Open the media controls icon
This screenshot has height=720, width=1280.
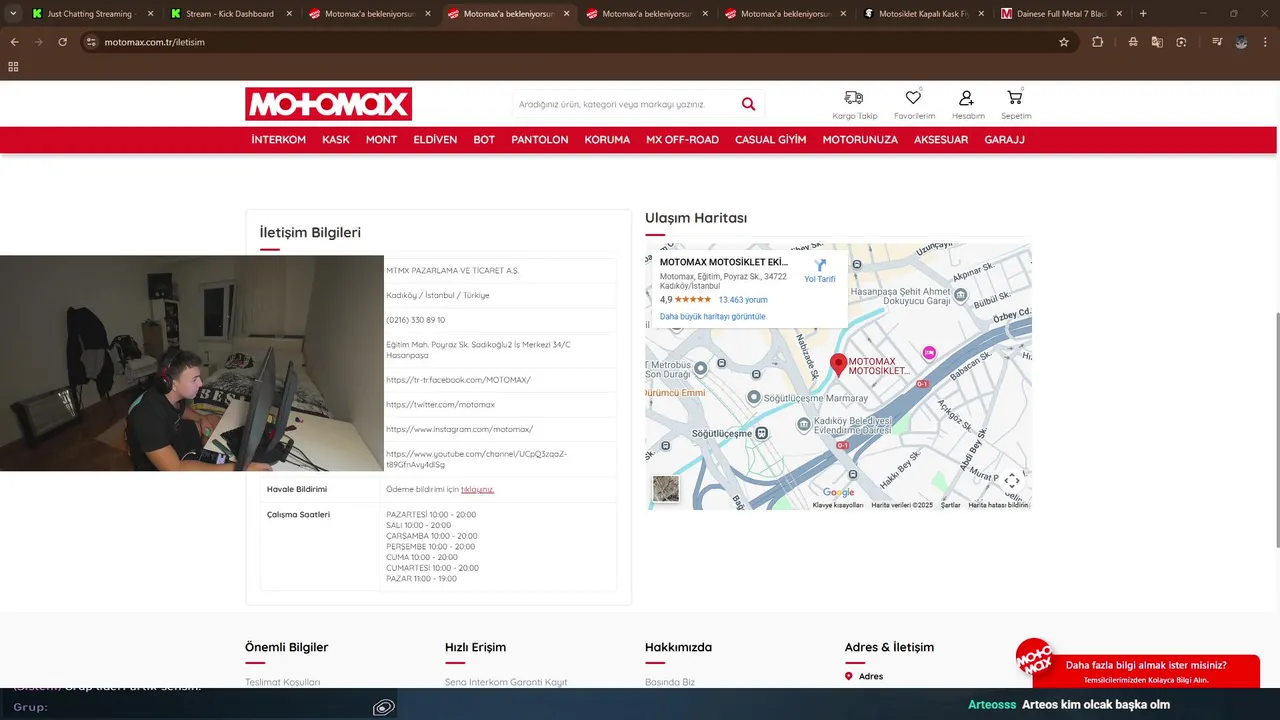[x=1217, y=42]
